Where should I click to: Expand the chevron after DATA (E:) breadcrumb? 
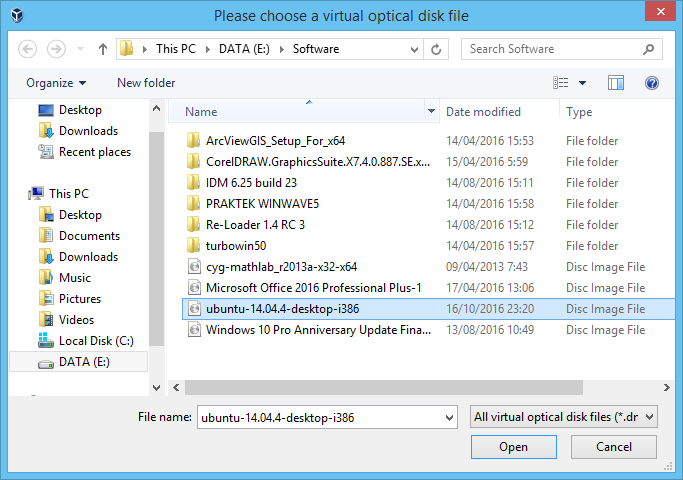282,49
